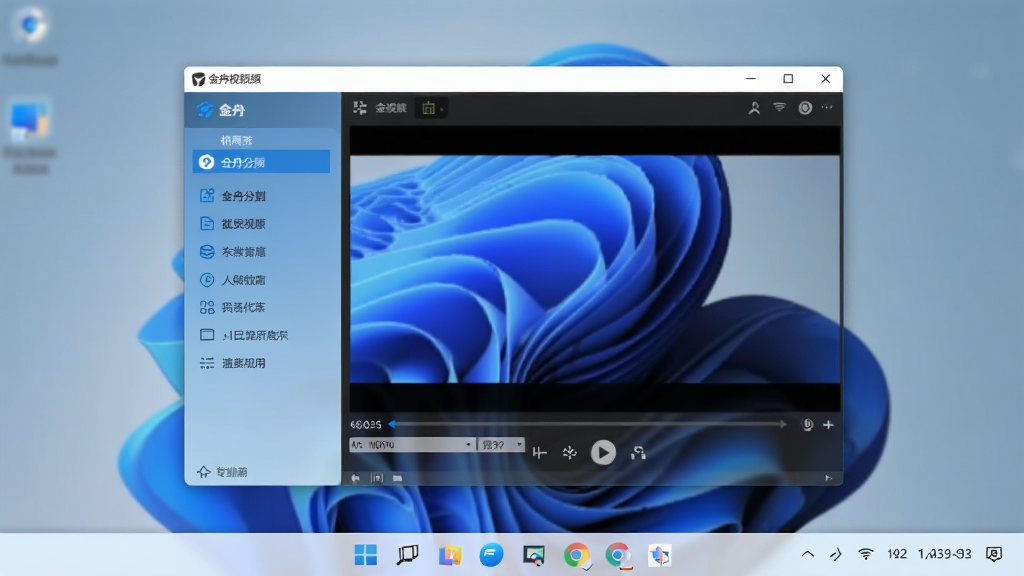Click the home icon at the sidebar bottom
The image size is (1024, 576).
tap(204, 472)
